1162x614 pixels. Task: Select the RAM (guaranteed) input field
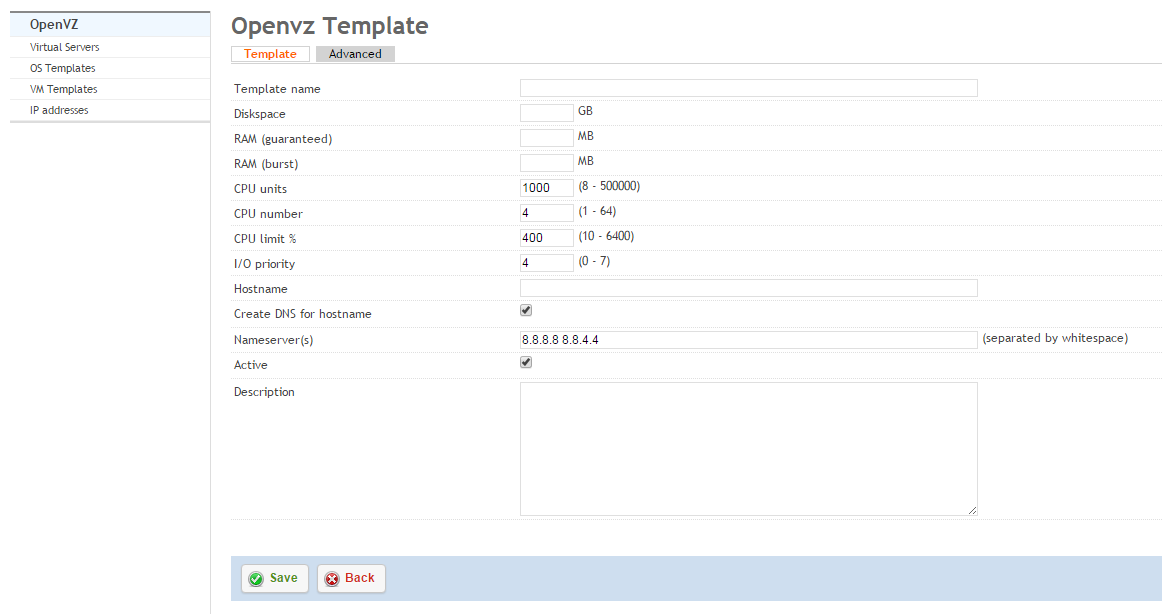tap(547, 138)
